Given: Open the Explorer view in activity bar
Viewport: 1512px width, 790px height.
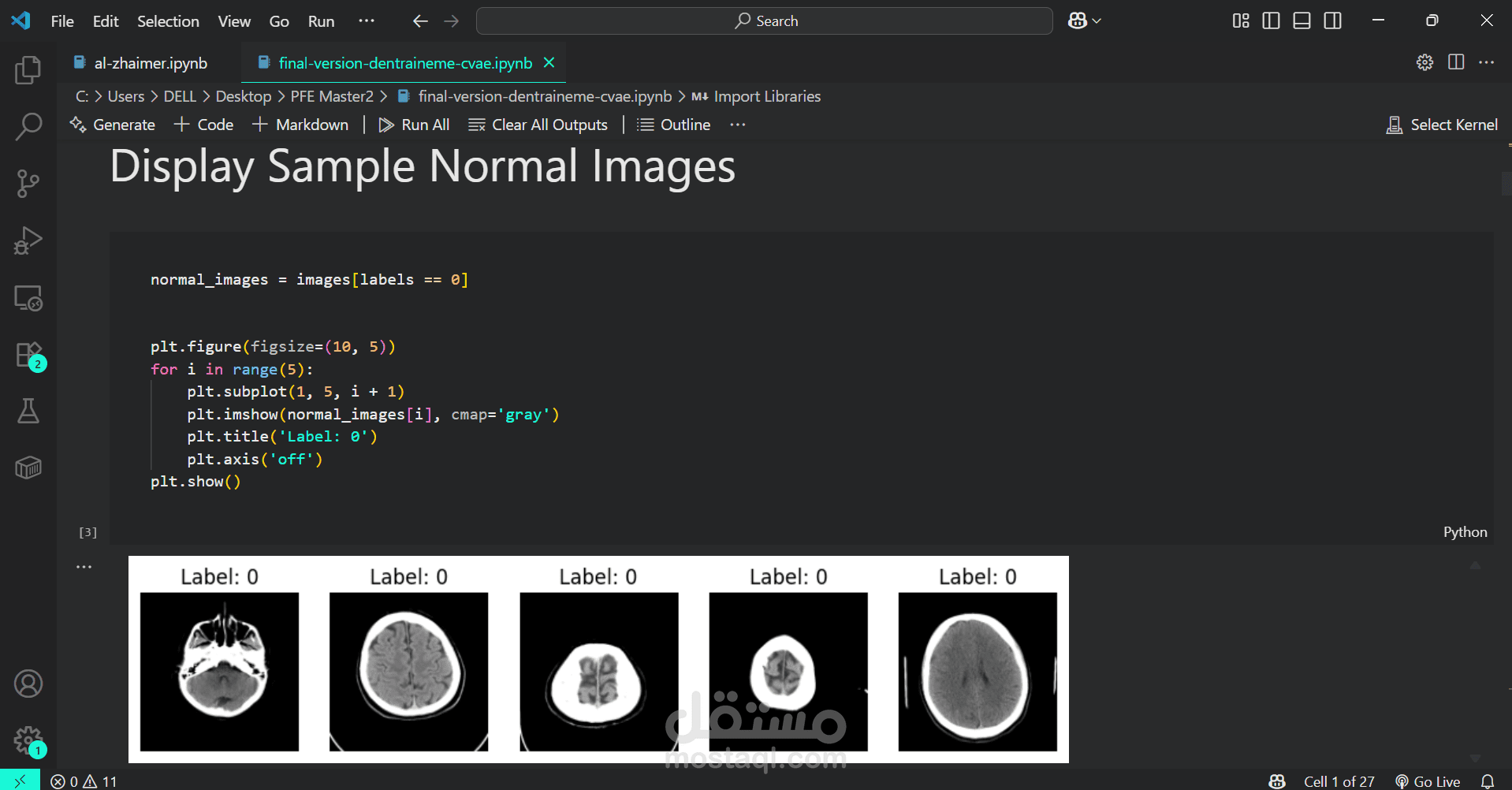Looking at the screenshot, I should [x=28, y=70].
